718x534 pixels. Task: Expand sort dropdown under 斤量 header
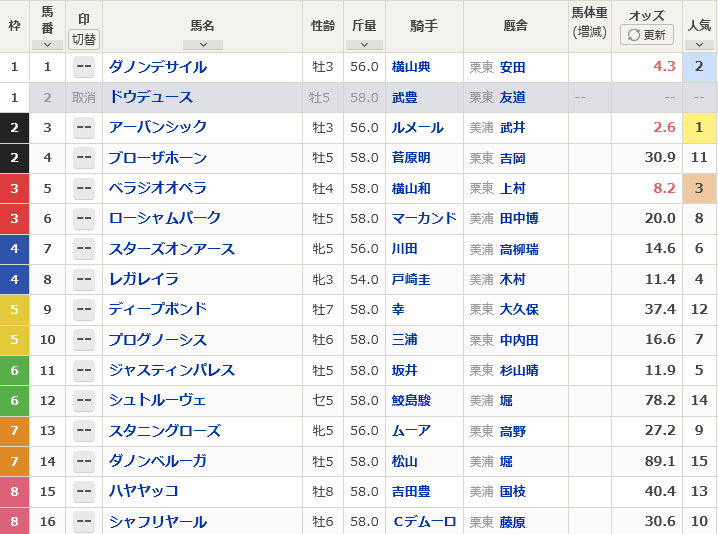coord(364,44)
